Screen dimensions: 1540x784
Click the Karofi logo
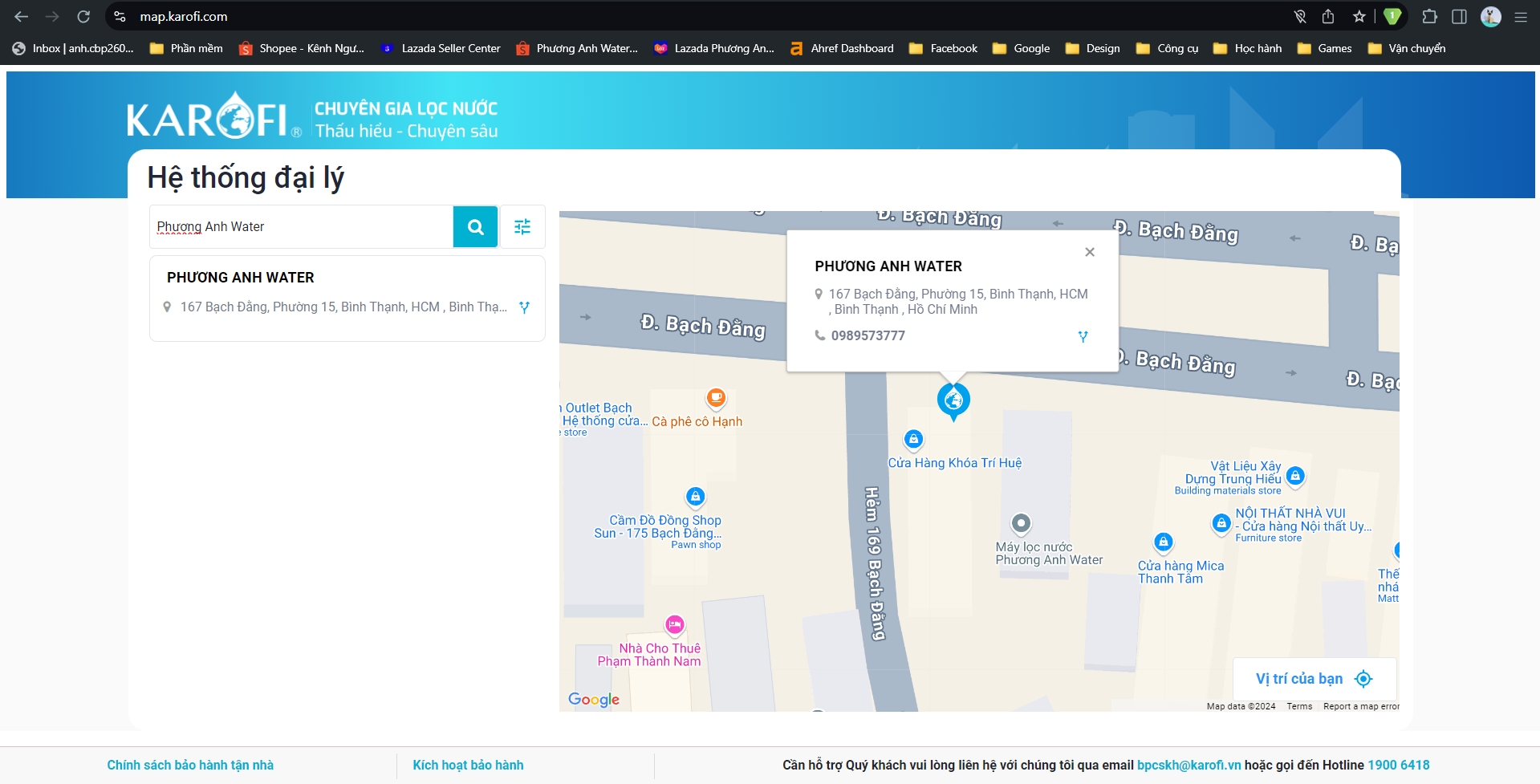pos(214,116)
